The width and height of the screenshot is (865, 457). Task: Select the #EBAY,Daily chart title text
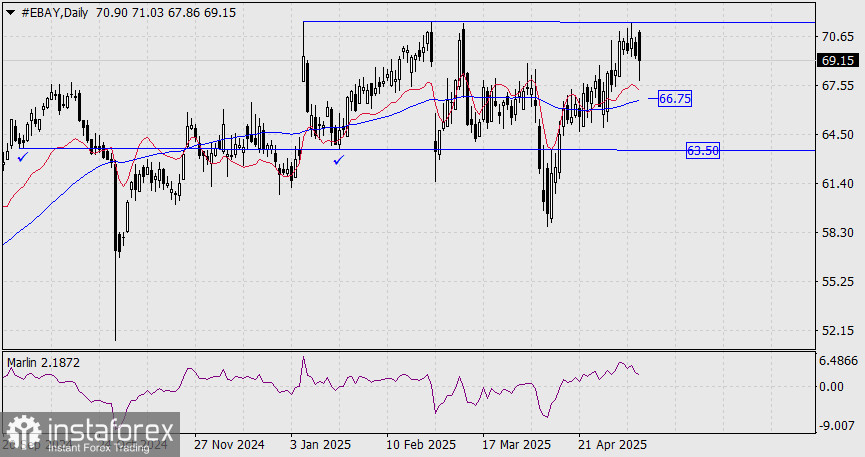(54, 13)
